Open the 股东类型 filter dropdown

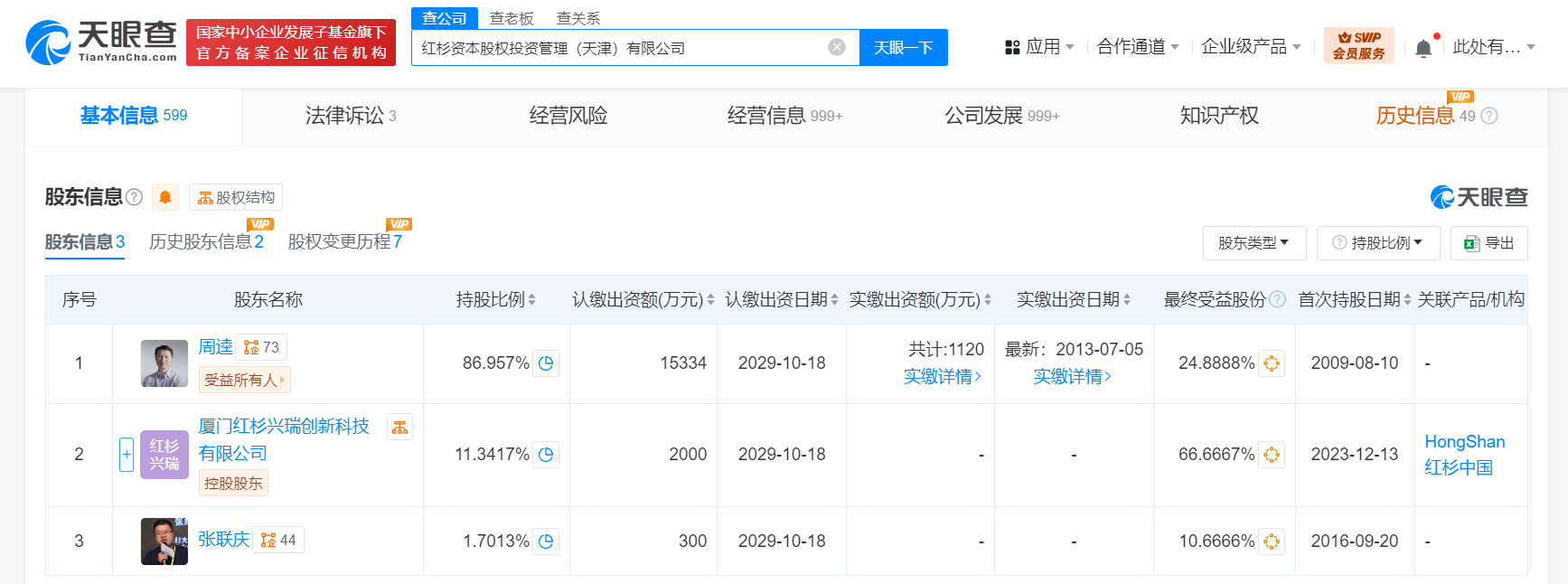tap(1254, 243)
